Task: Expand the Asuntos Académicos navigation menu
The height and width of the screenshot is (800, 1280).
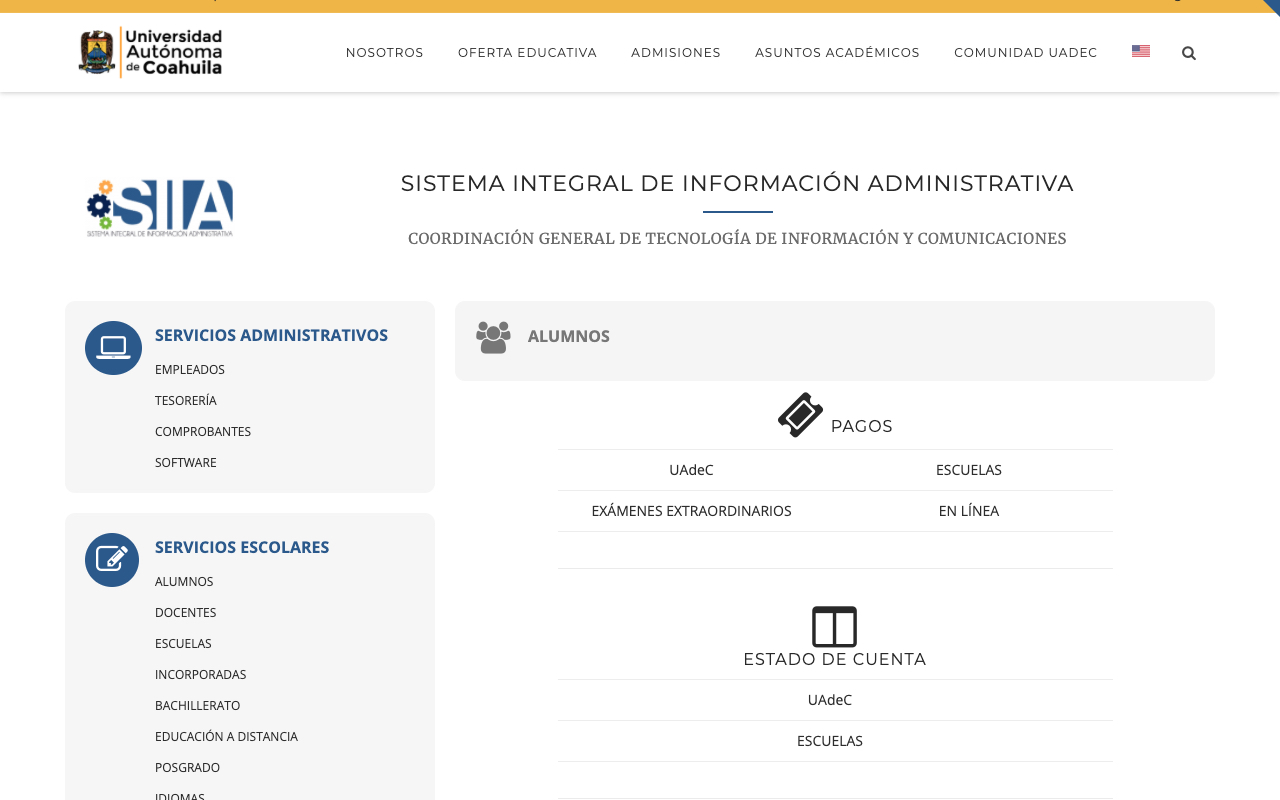Action: tap(837, 53)
